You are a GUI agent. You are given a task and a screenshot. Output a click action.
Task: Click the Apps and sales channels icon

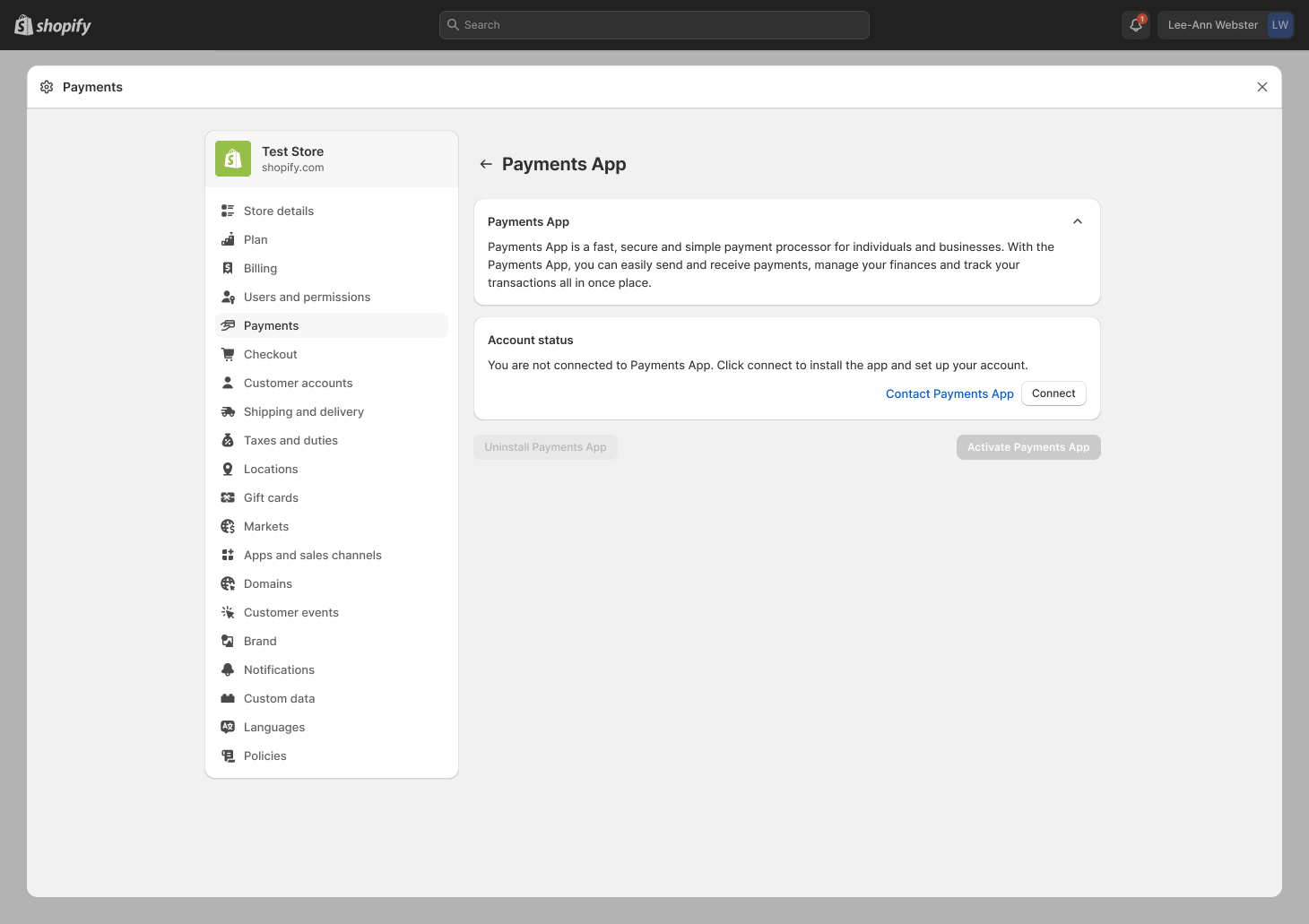[x=228, y=555]
